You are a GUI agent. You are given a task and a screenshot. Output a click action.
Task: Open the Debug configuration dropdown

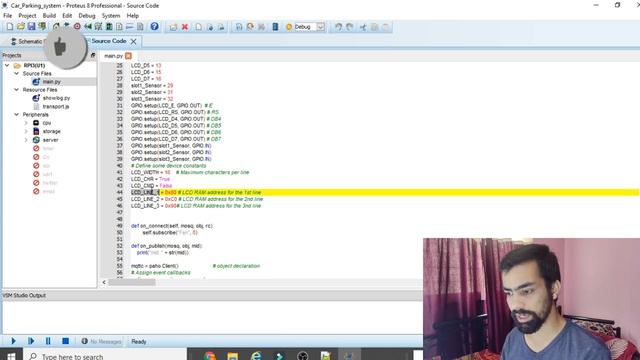coord(321,27)
